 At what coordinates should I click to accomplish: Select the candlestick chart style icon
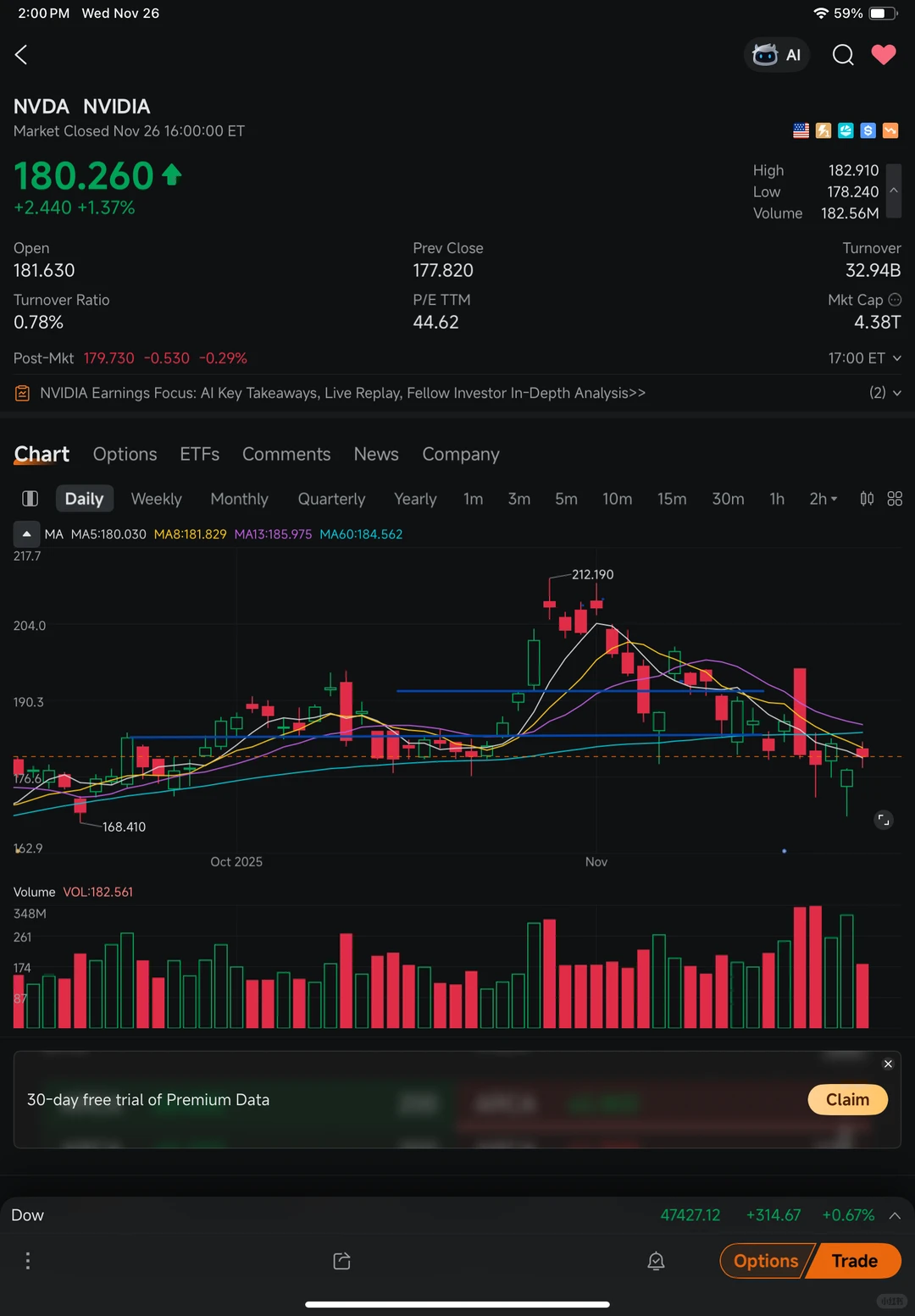866,499
